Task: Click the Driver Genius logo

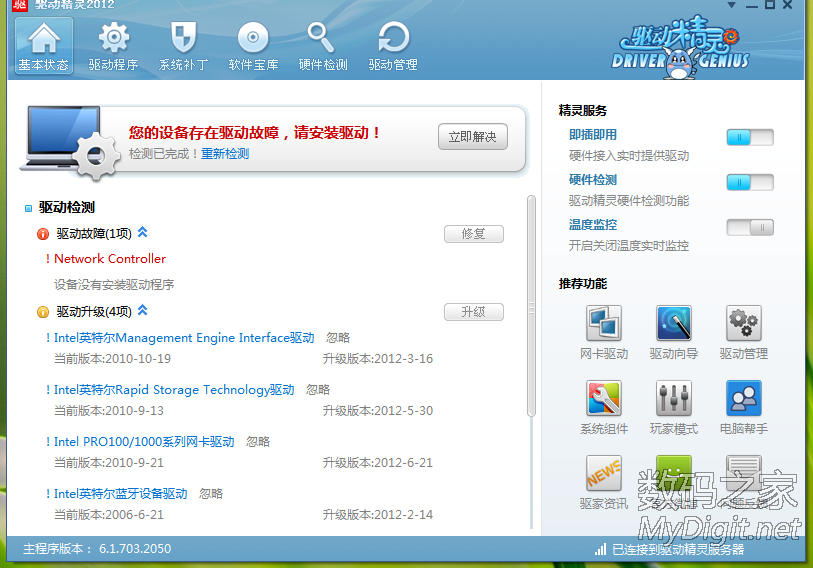Action: [680, 47]
